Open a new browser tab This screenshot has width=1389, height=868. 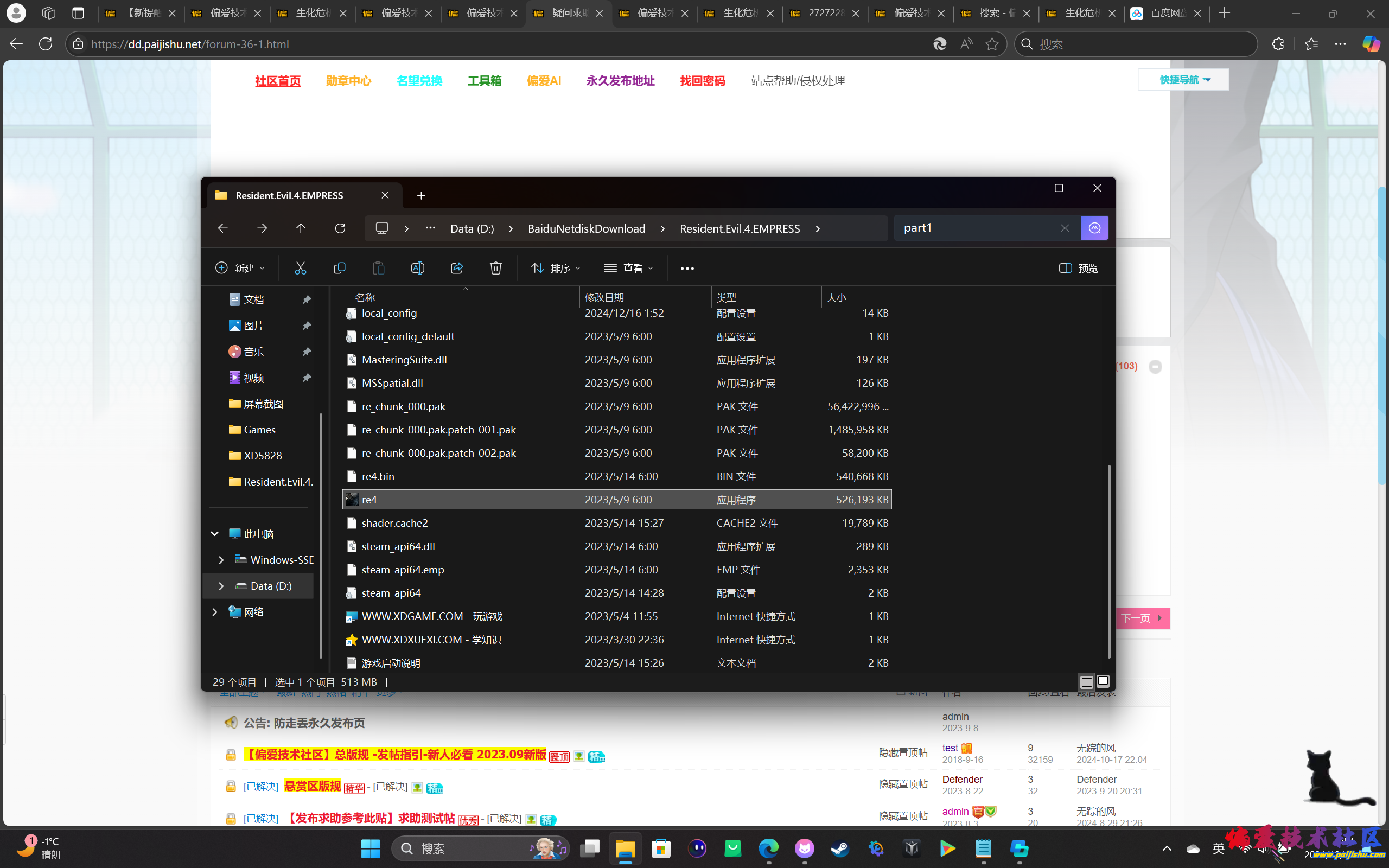pyautogui.click(x=1224, y=12)
